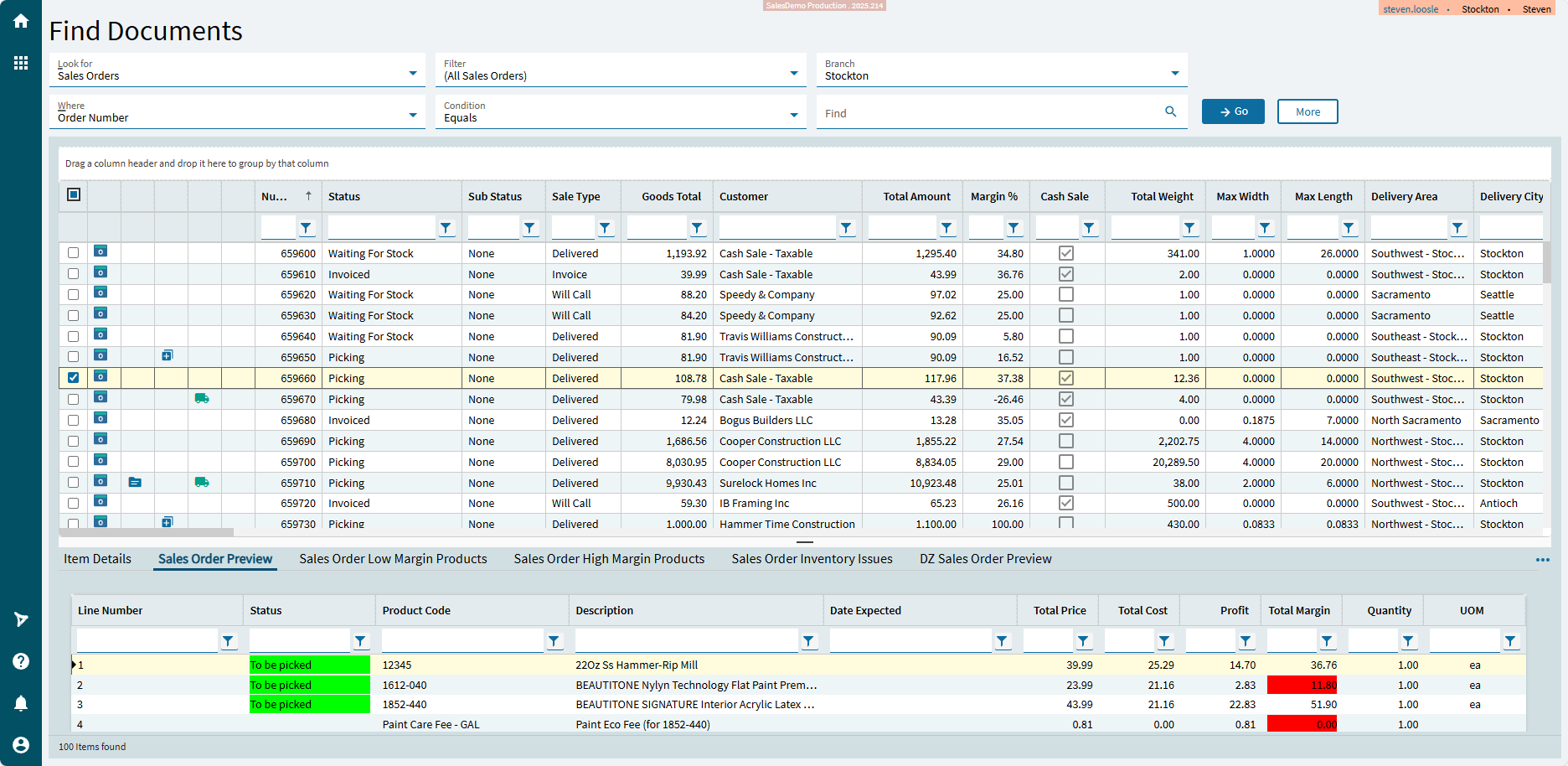Open the notifications bell icon
Viewport: 1568px width, 766px height.
21,703
